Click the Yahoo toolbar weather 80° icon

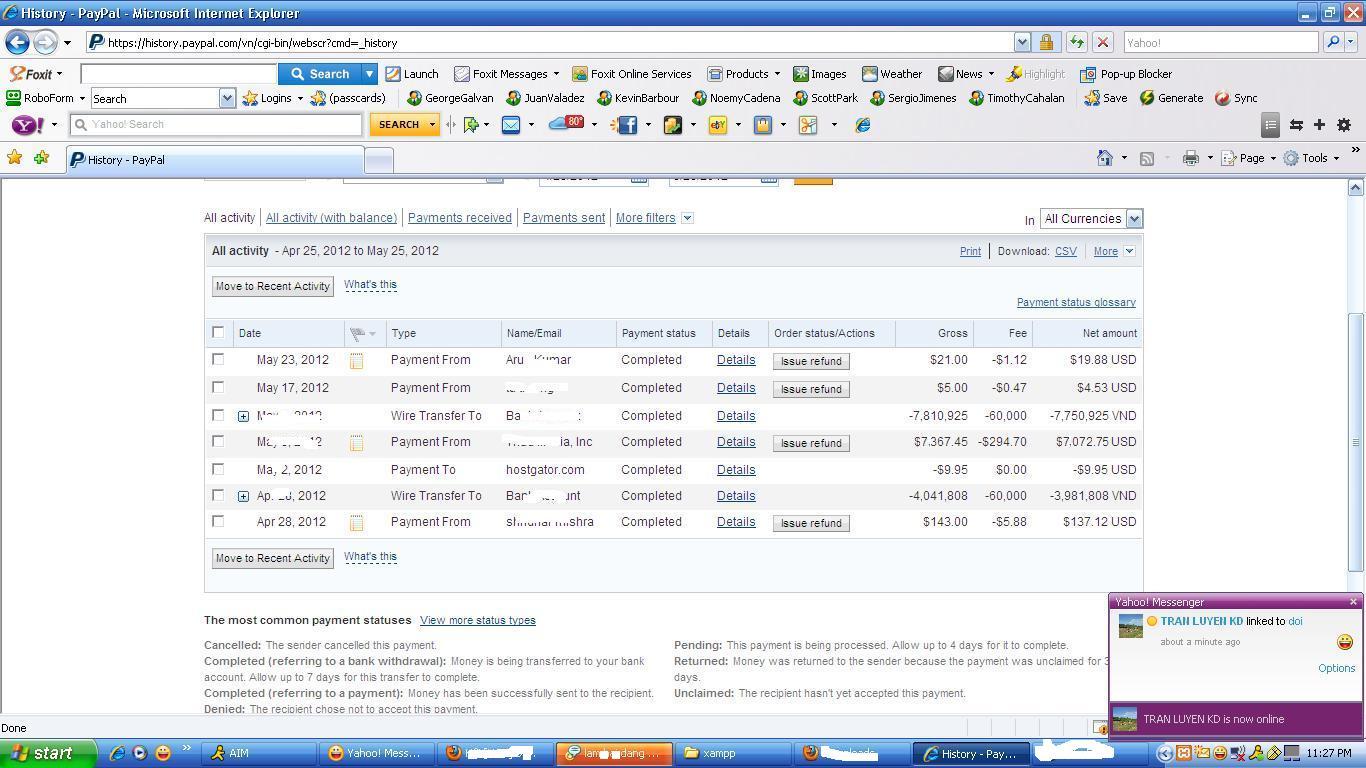pos(567,124)
